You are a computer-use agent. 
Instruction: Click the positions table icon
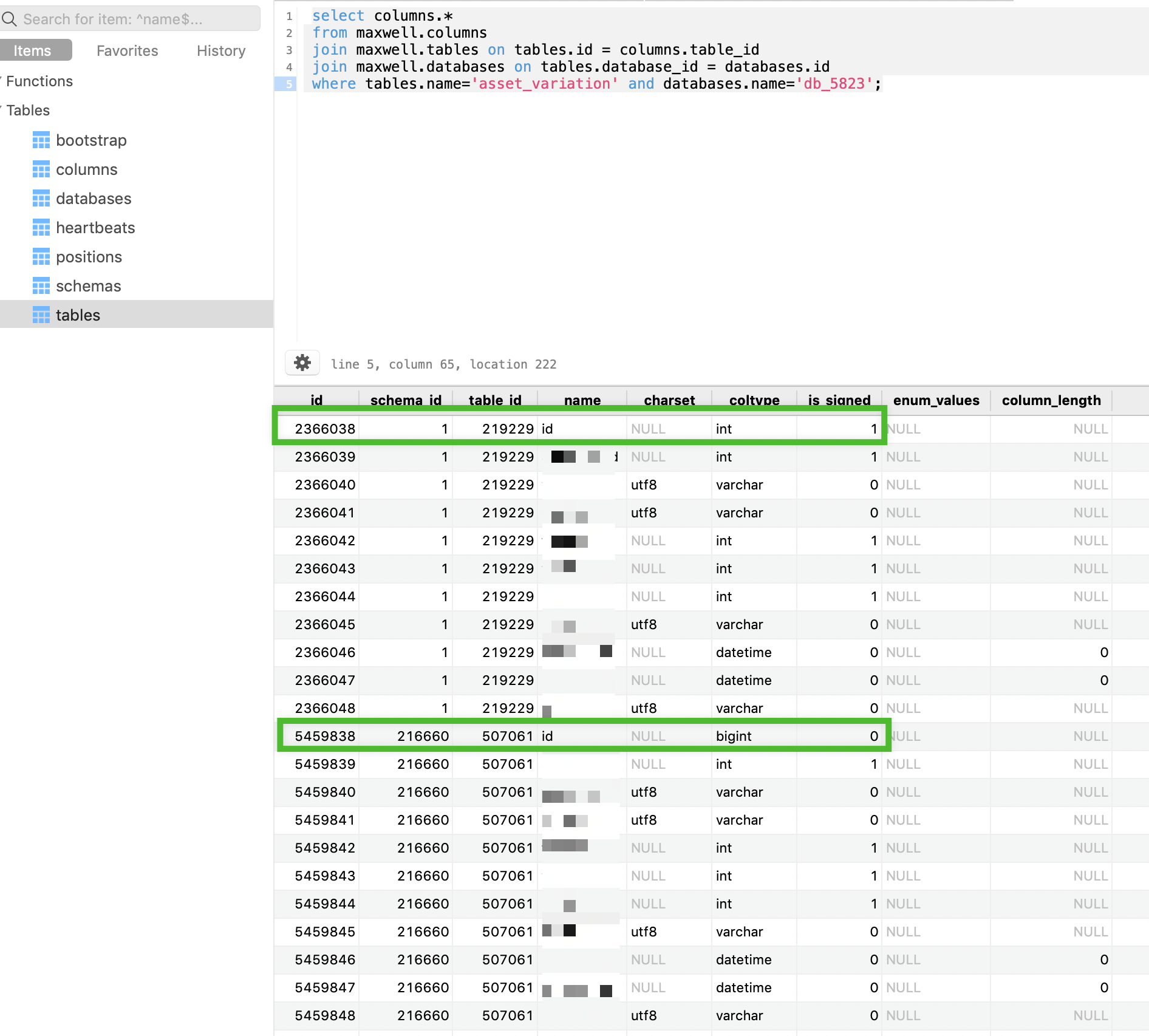coord(41,256)
